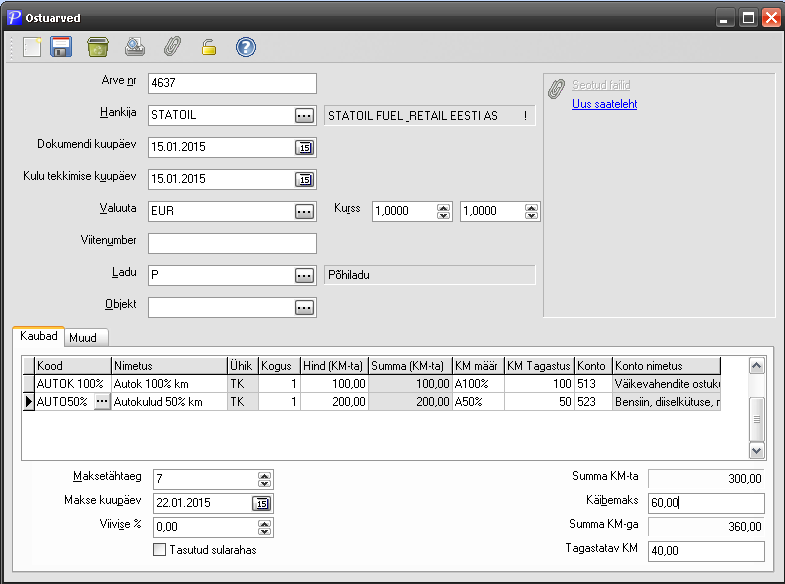
Task: Click the empty Viitenumber field
Action: (x=232, y=243)
